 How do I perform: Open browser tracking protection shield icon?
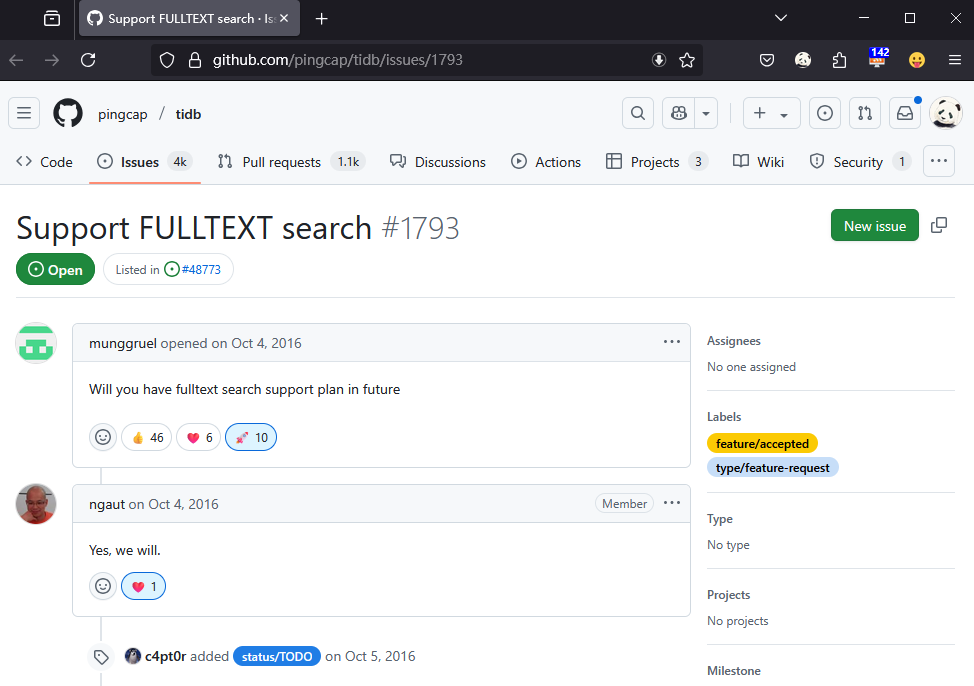(x=167, y=60)
